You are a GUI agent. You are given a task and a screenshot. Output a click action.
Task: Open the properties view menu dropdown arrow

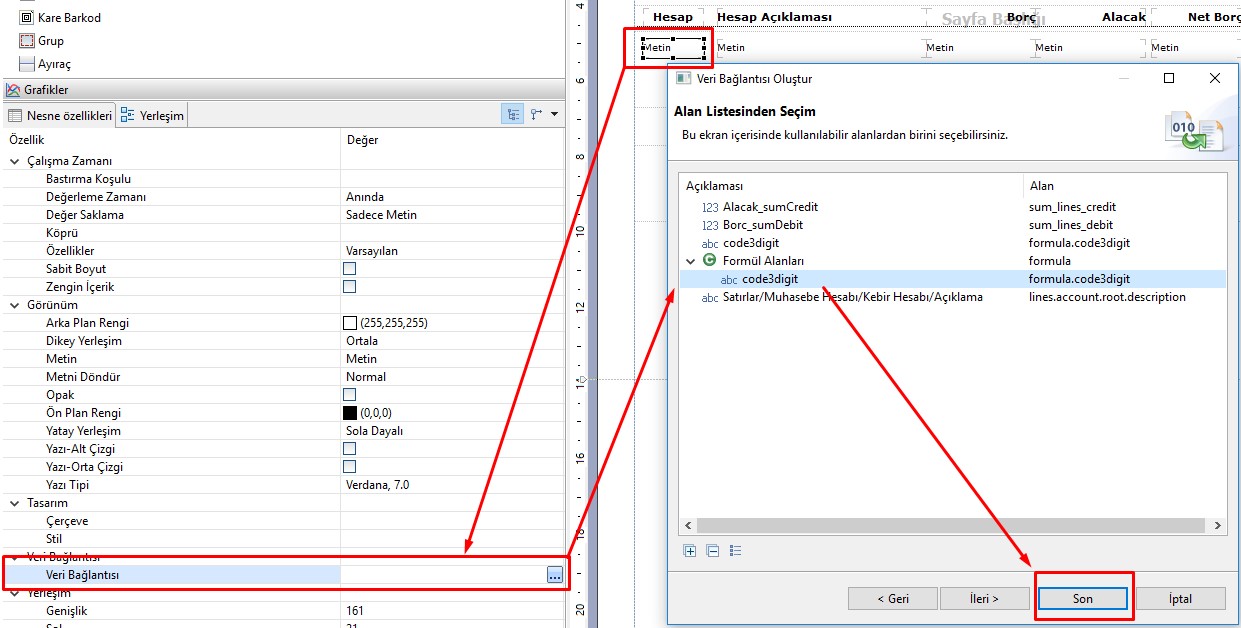[555, 115]
